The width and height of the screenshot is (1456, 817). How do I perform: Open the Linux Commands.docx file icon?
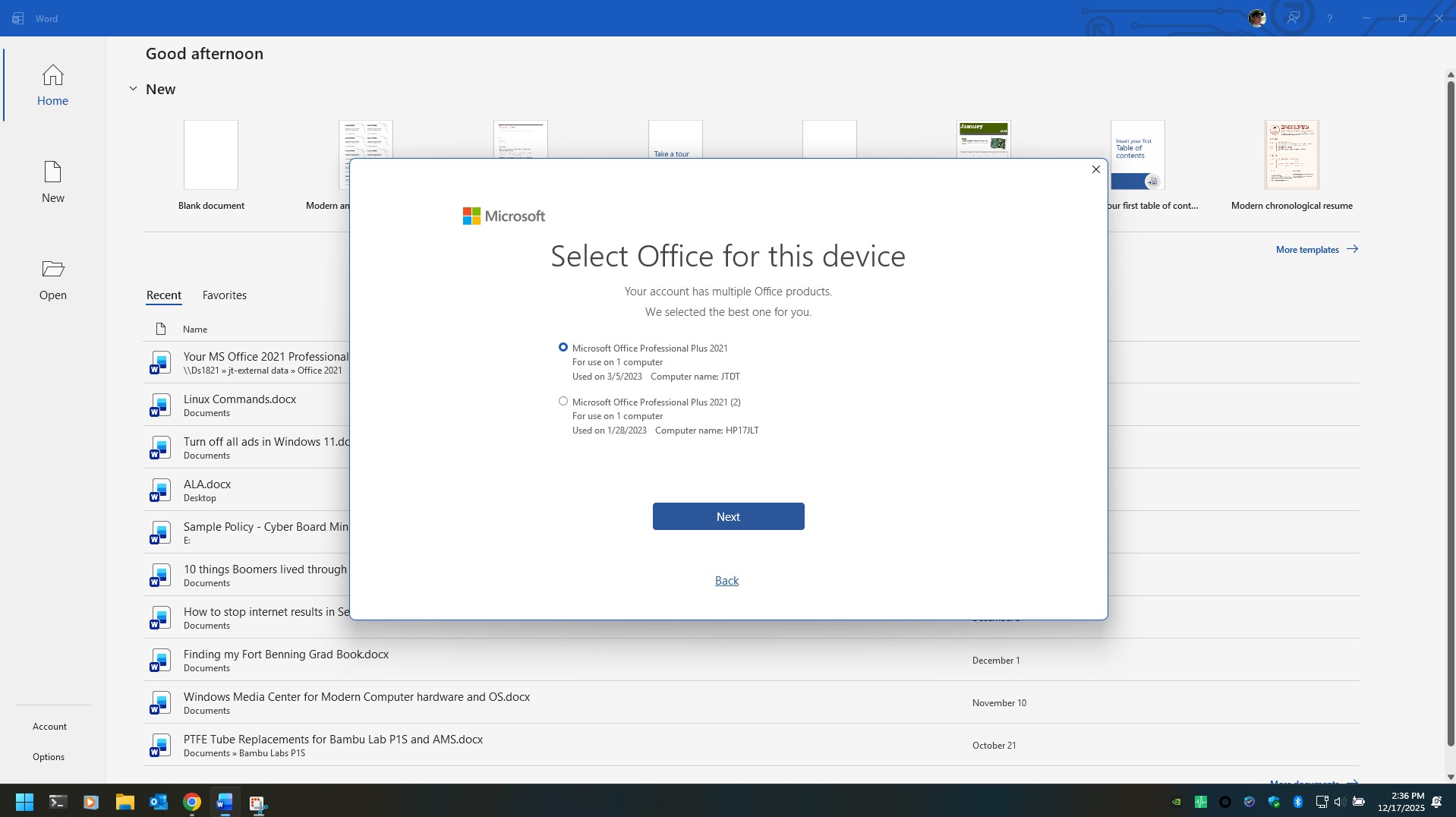point(159,405)
